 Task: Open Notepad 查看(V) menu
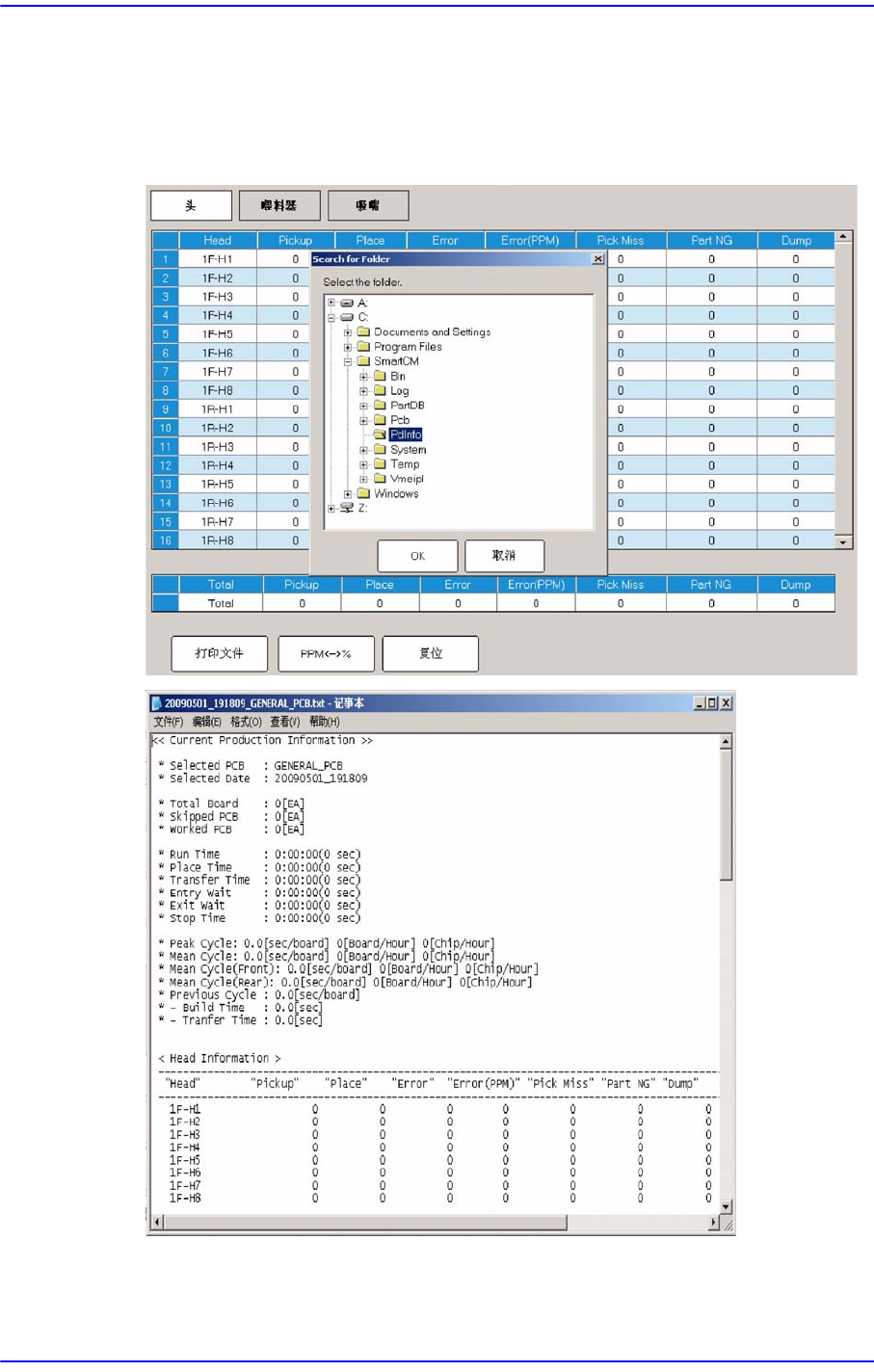[285, 722]
